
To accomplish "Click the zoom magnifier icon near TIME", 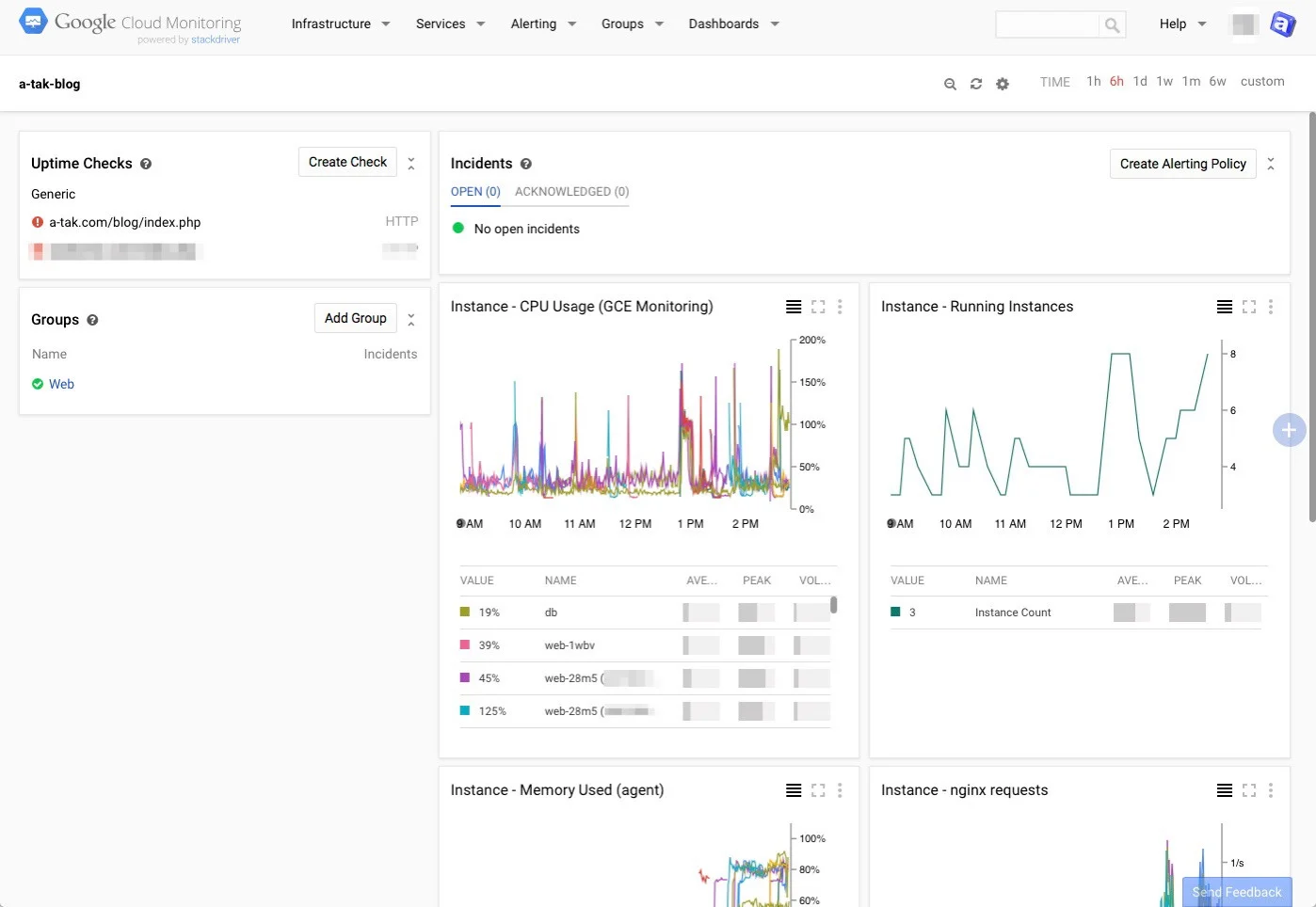I will click(950, 84).
